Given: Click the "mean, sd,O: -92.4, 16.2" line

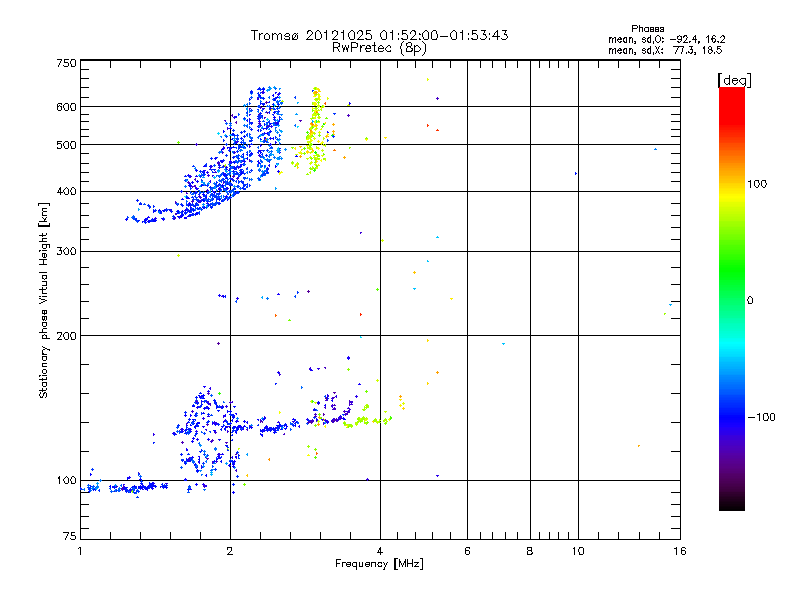Looking at the screenshot, I should [x=666, y=40].
